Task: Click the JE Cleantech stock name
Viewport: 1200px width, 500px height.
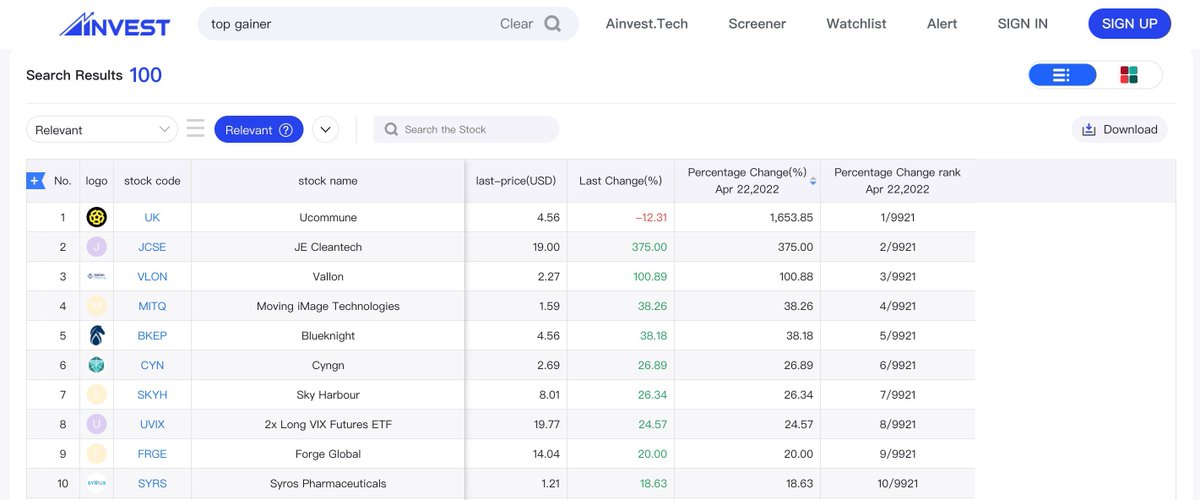Action: tap(328, 247)
